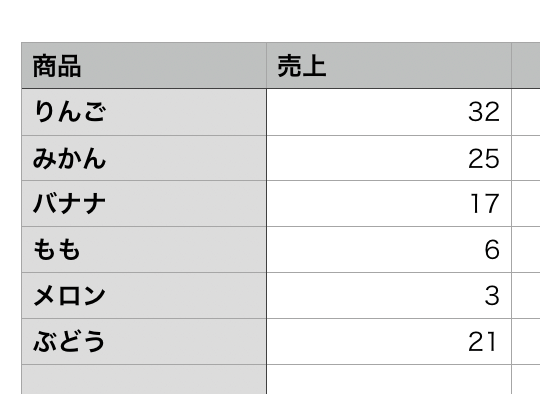The width and height of the screenshot is (540, 394).
Task: Select the empty cell right of 17
Action: (x=526, y=204)
